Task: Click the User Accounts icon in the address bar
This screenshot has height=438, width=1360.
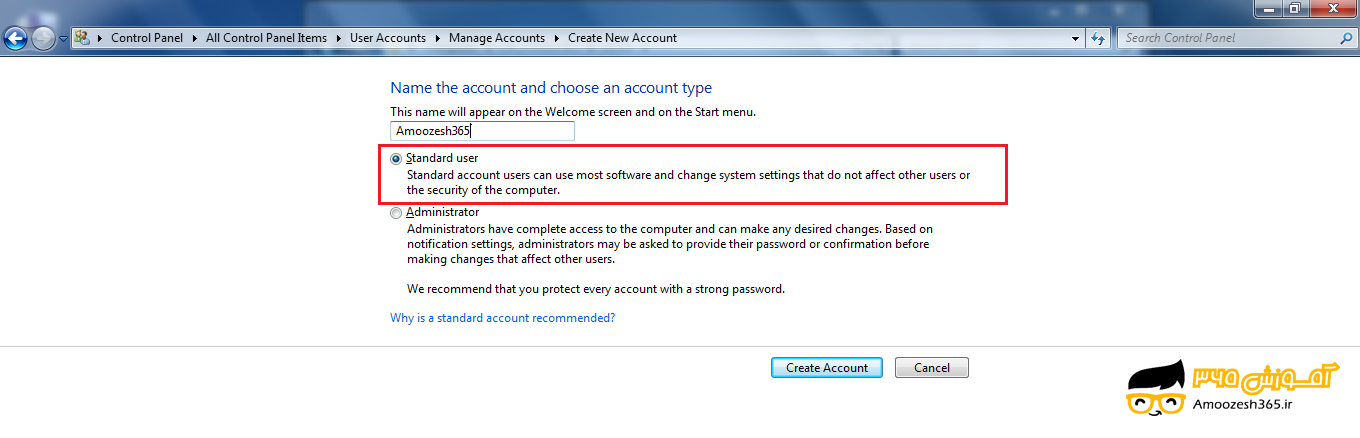Action: point(82,38)
